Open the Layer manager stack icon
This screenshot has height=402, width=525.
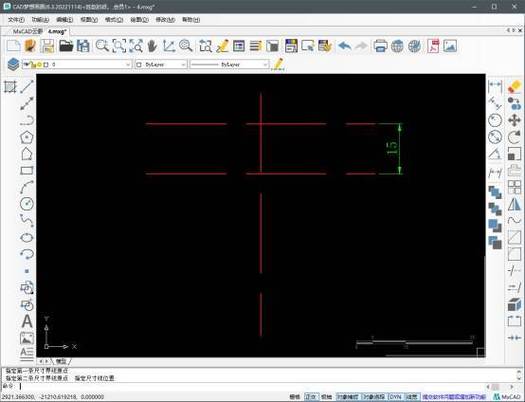[x=13, y=64]
